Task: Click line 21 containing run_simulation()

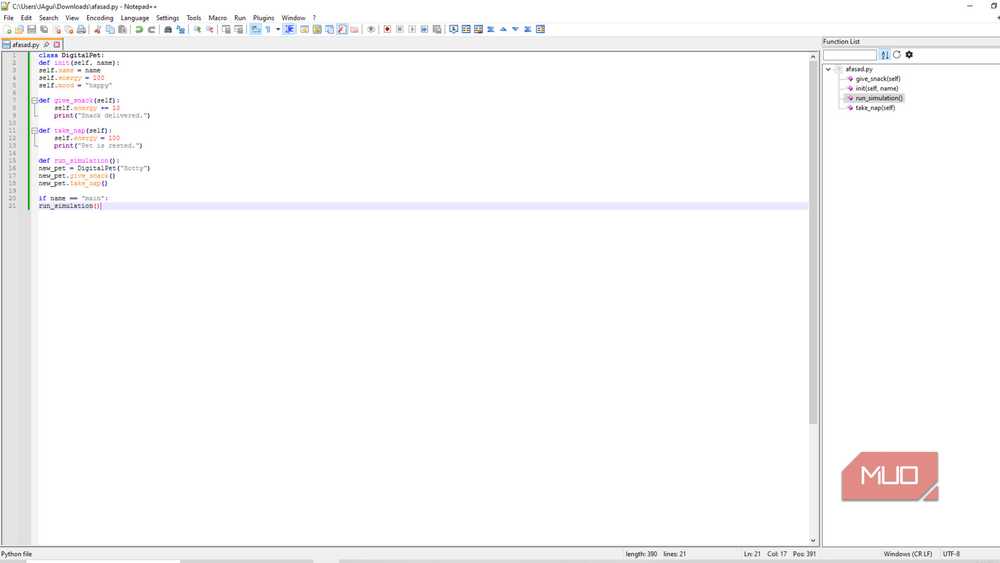Action: point(422,206)
